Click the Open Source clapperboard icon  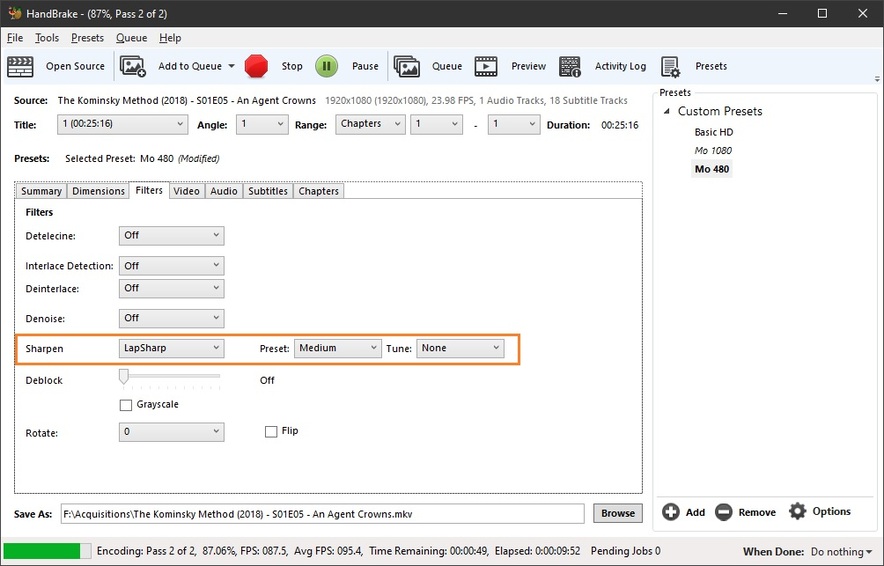pyautogui.click(x=20, y=67)
